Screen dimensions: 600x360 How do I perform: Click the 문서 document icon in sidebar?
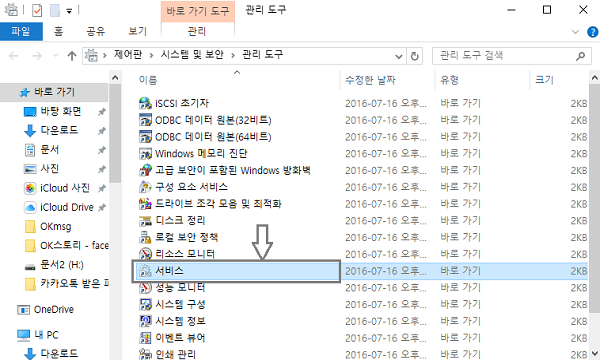tap(30, 150)
